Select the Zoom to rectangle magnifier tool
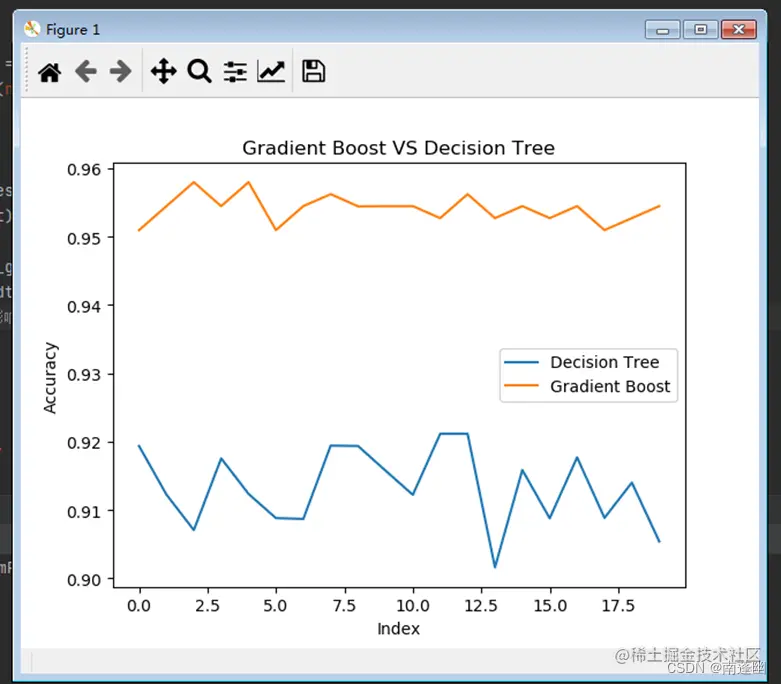The image size is (781, 684). point(199,71)
